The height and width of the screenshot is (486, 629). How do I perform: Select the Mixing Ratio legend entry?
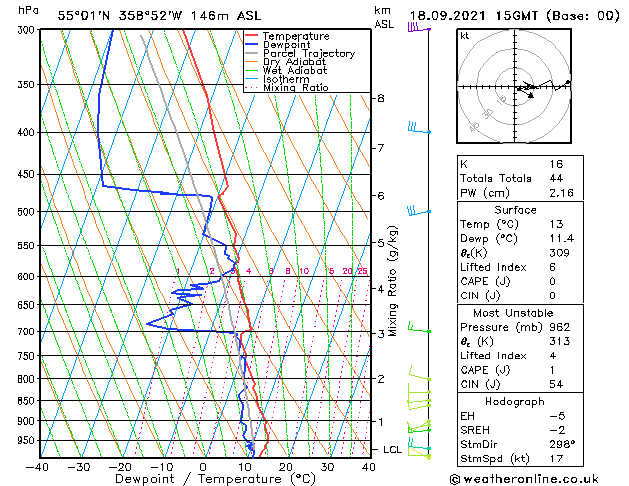pos(287,87)
